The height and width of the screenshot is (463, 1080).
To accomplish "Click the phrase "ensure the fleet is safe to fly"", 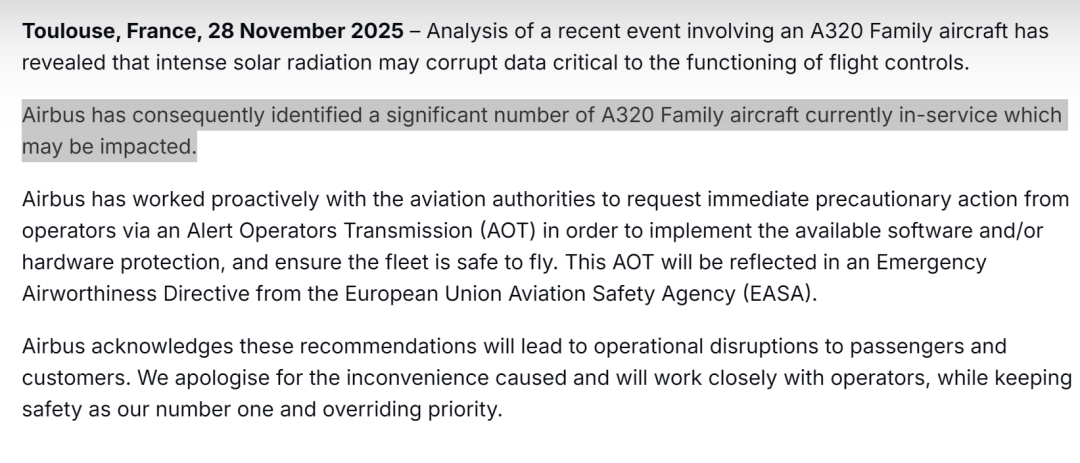I will click(x=452, y=262).
